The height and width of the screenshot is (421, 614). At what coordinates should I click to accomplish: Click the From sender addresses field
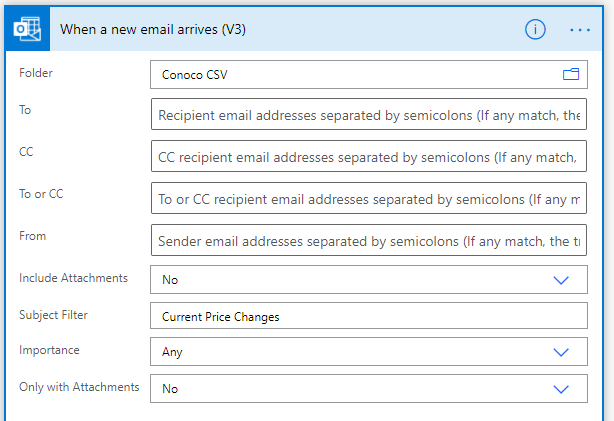(369, 240)
